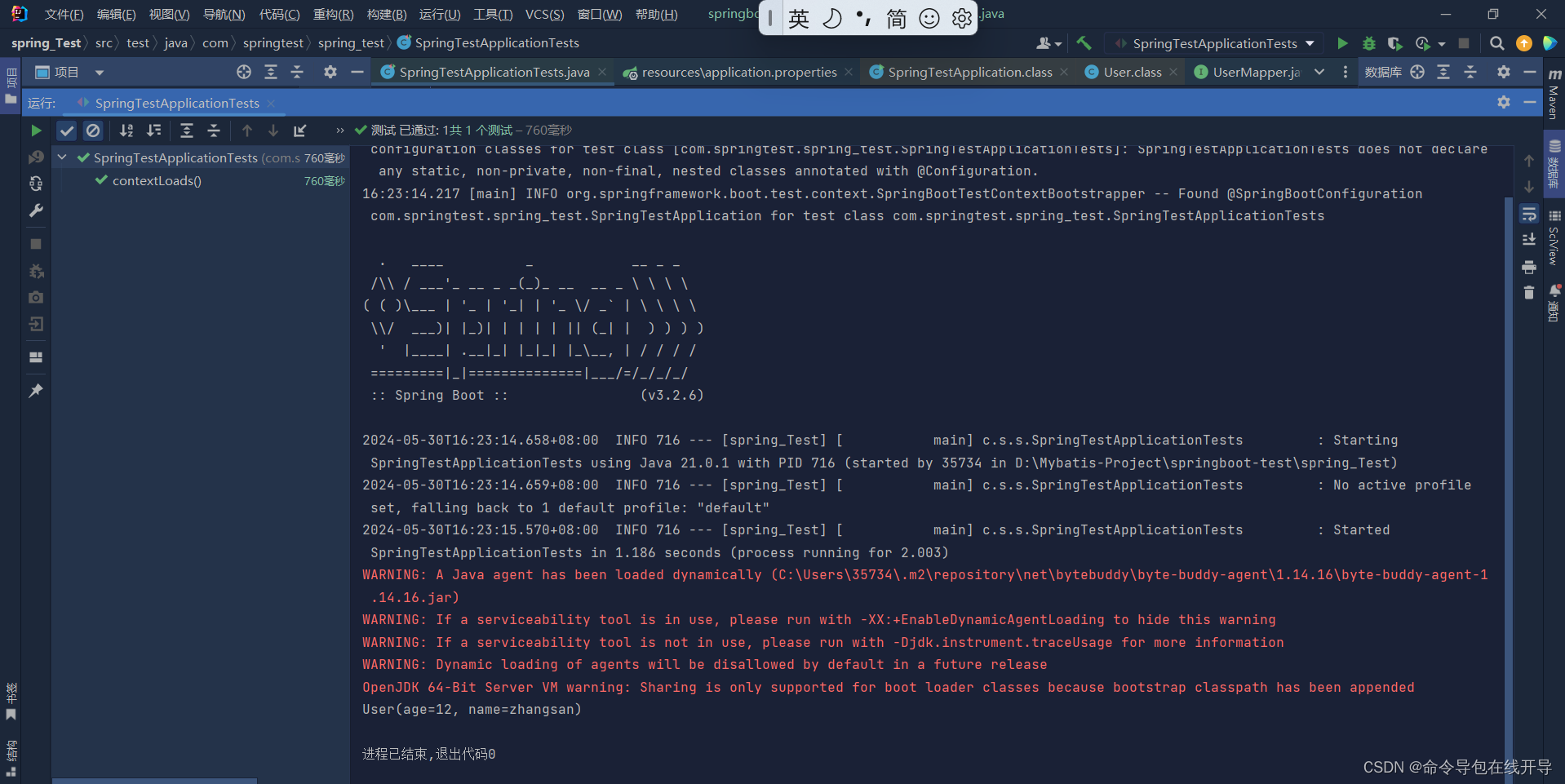Sort test results alphabetically
1565x784 pixels.
point(126,131)
